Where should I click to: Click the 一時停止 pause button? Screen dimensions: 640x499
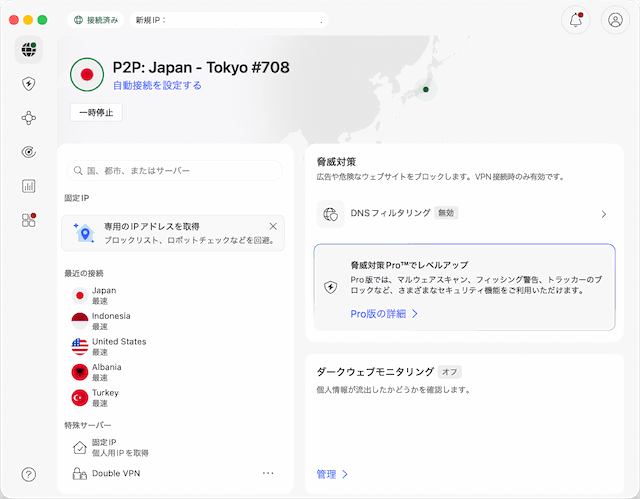point(96,113)
